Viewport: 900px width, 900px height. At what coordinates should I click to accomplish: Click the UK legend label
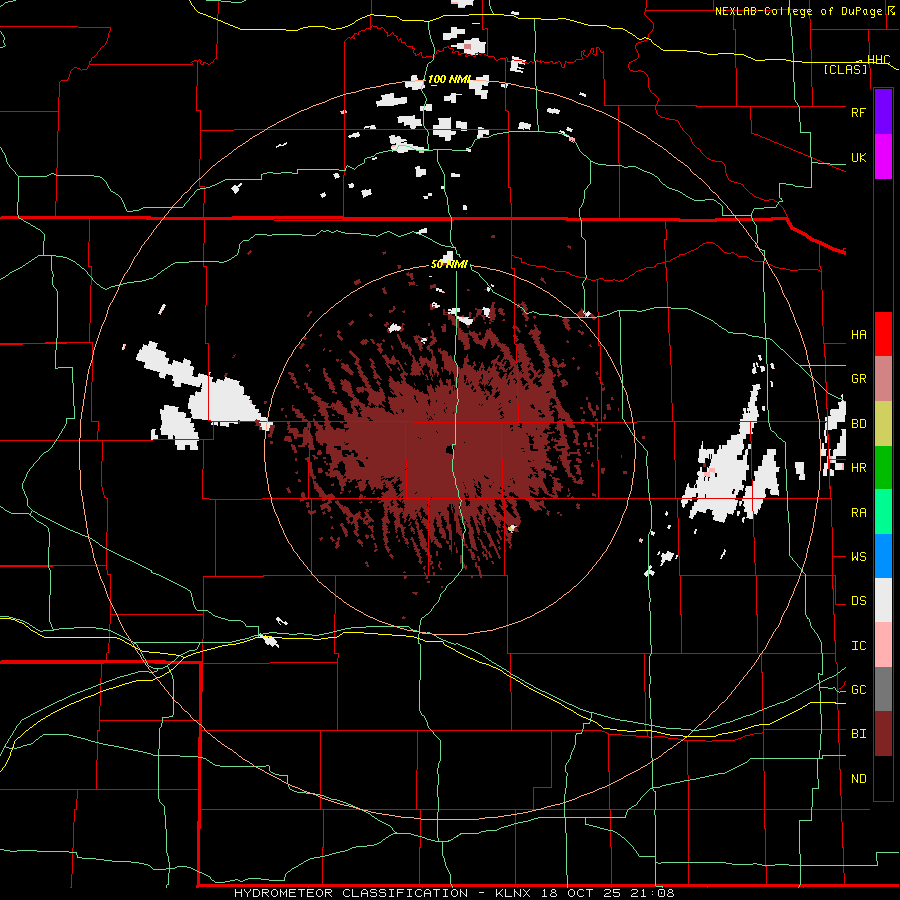[x=859, y=158]
